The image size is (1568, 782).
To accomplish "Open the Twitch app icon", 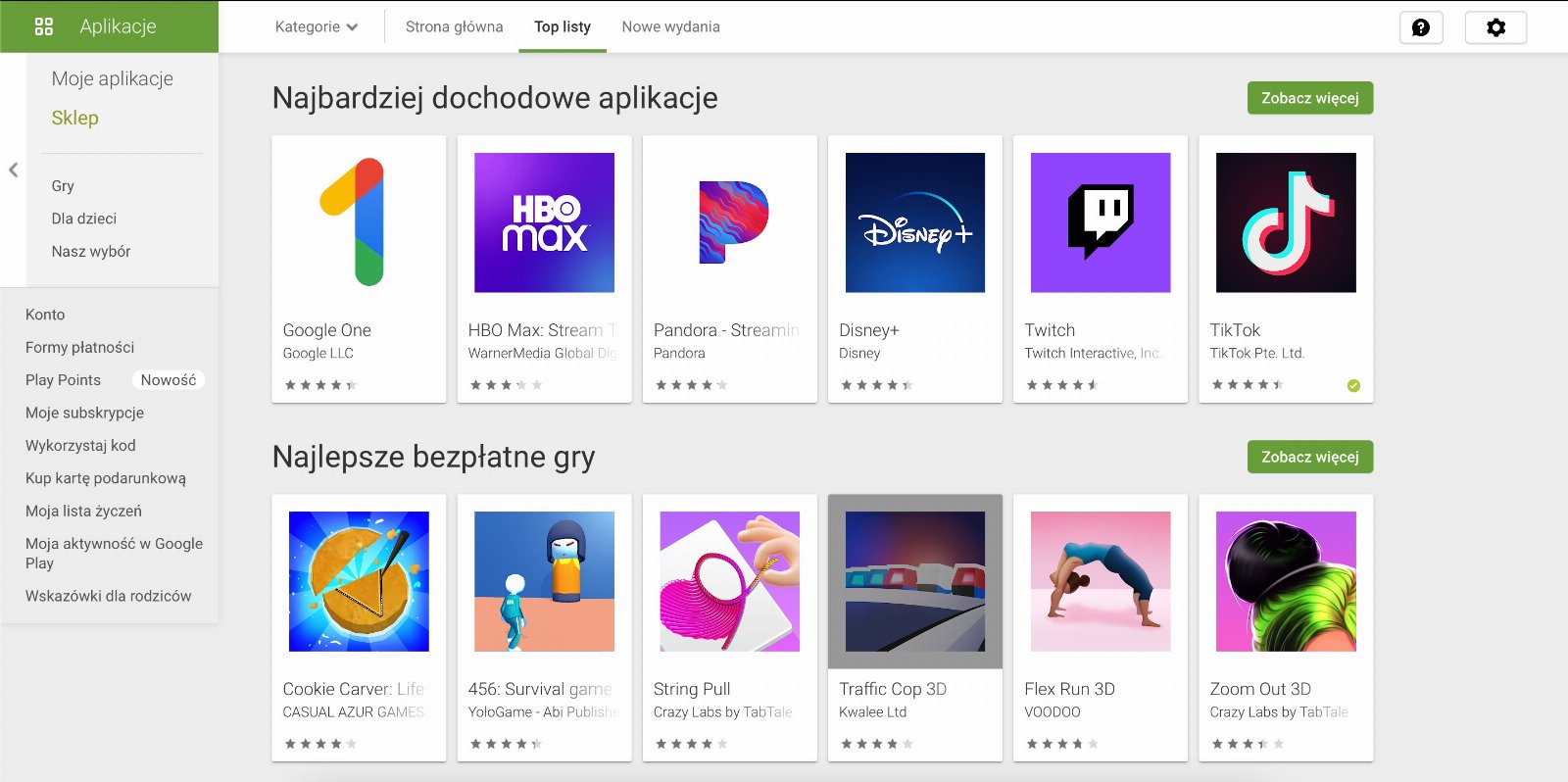I will pos(1101,222).
